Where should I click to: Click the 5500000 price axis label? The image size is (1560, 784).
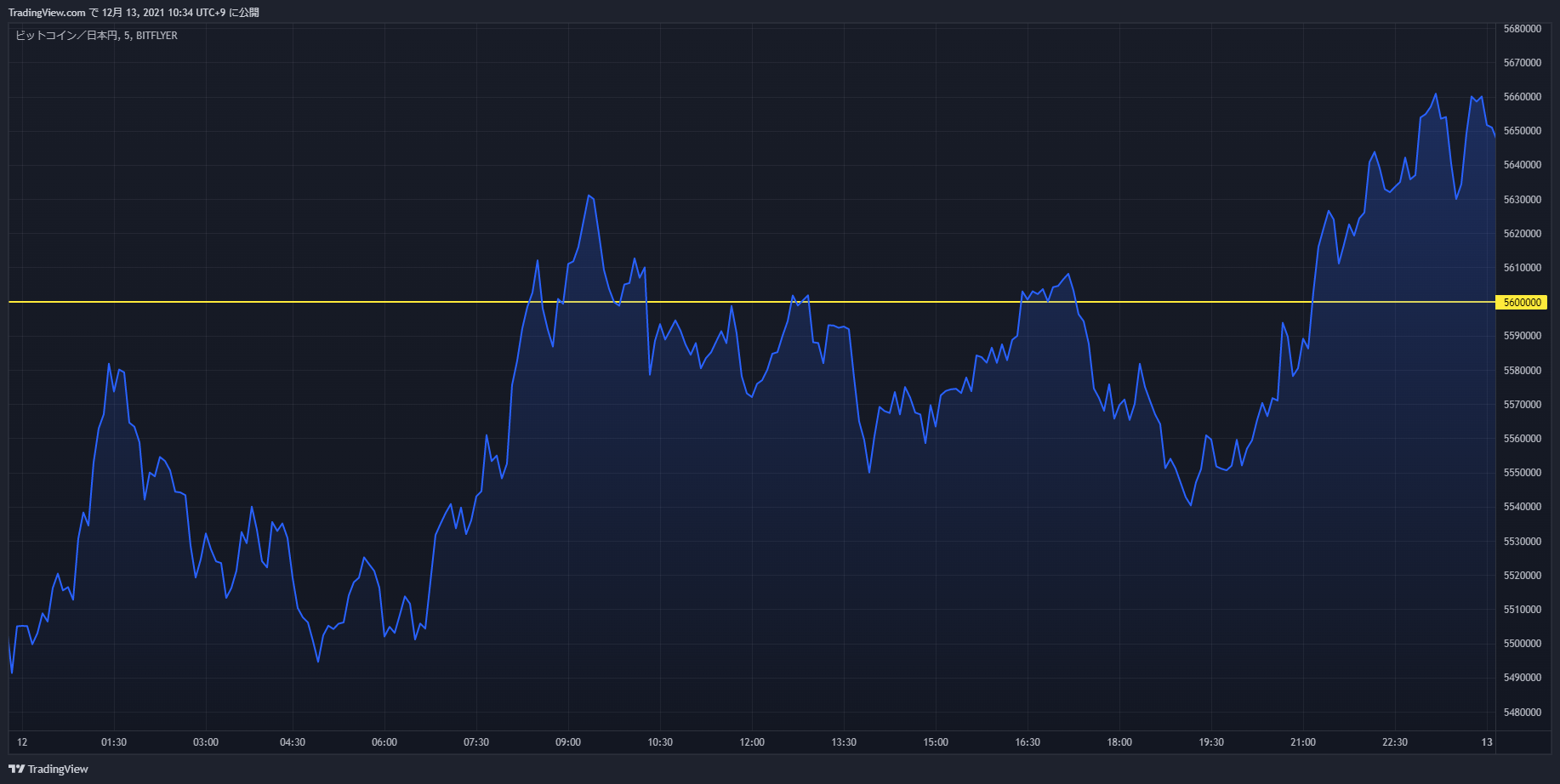click(x=1522, y=644)
